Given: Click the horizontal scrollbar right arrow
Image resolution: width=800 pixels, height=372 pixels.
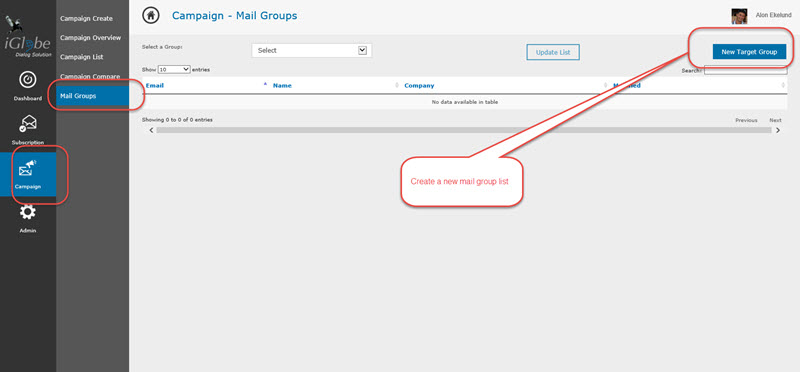Looking at the screenshot, I should [778, 131].
